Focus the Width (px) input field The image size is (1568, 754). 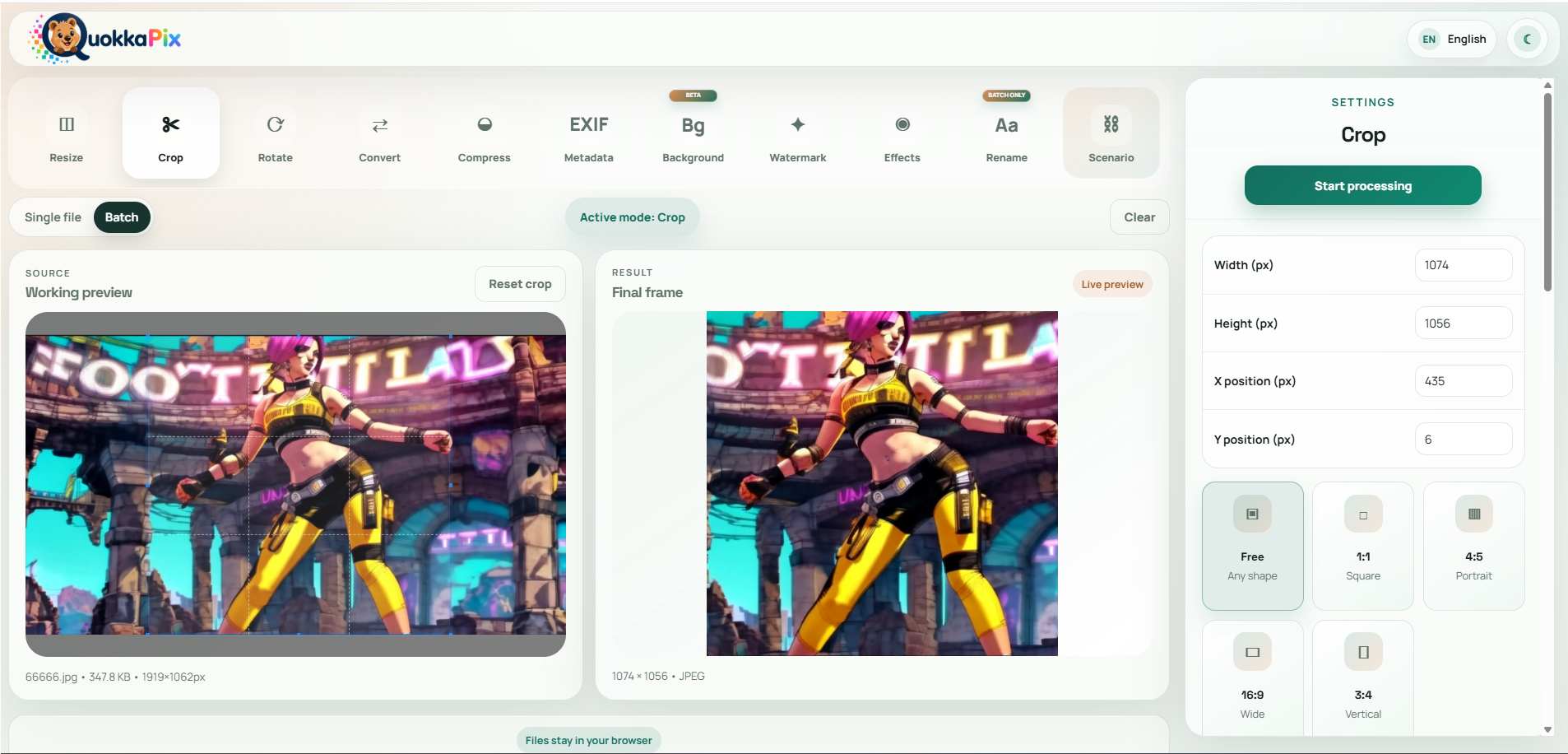pos(1464,265)
